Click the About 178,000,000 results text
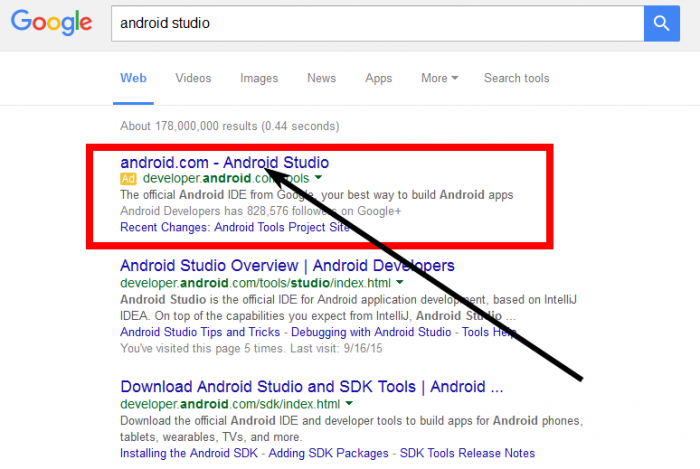 point(229,126)
